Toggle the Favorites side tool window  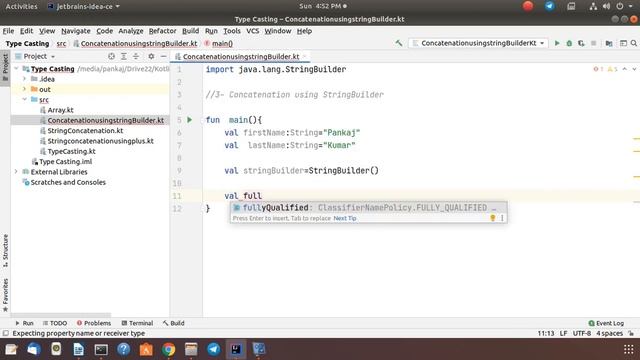[x=5, y=295]
